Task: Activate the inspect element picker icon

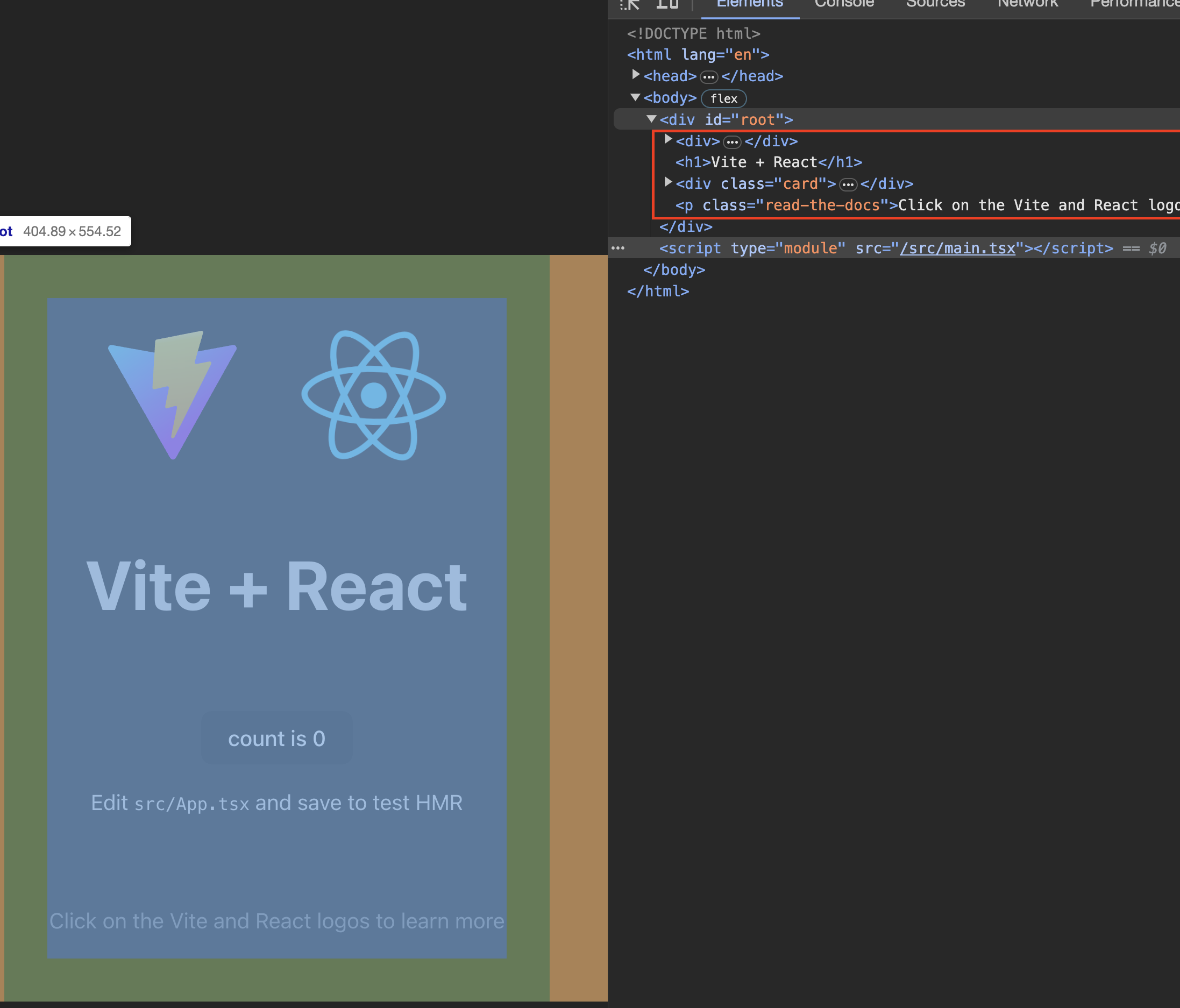Action: 630,4
